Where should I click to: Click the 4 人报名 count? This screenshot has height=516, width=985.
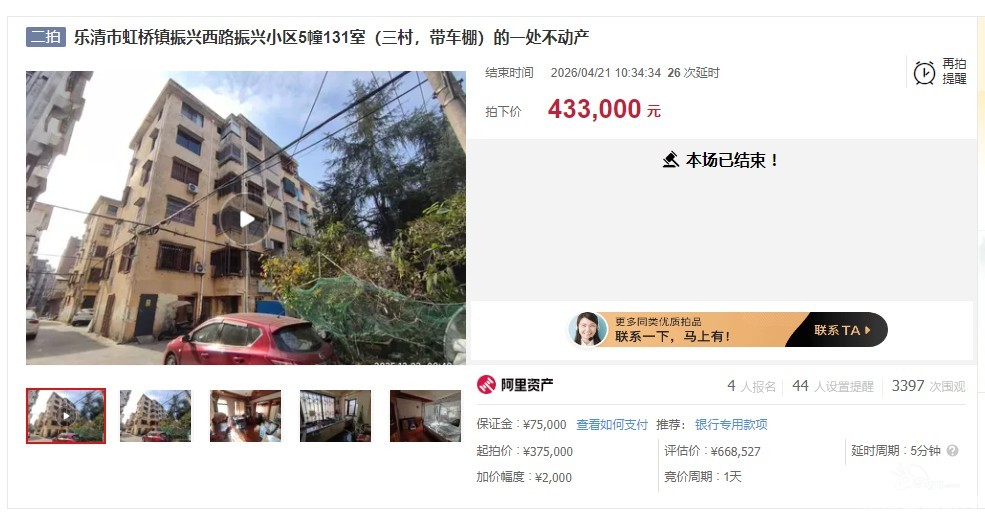[752, 386]
